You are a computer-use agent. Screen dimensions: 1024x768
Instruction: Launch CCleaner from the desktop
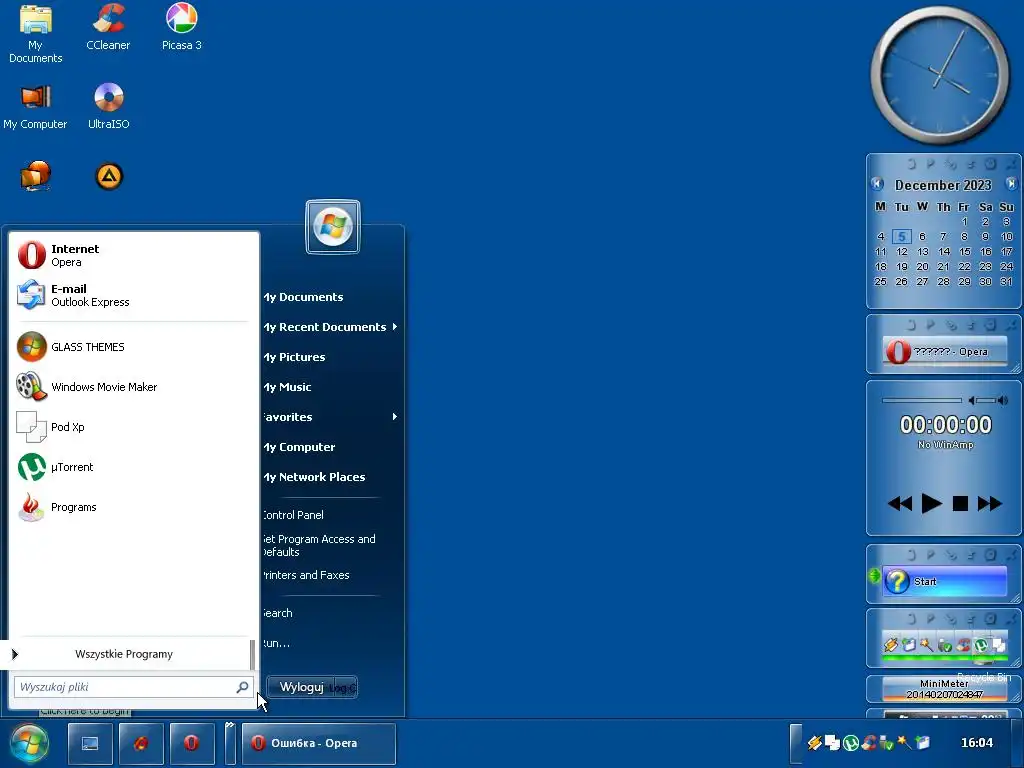tap(108, 27)
